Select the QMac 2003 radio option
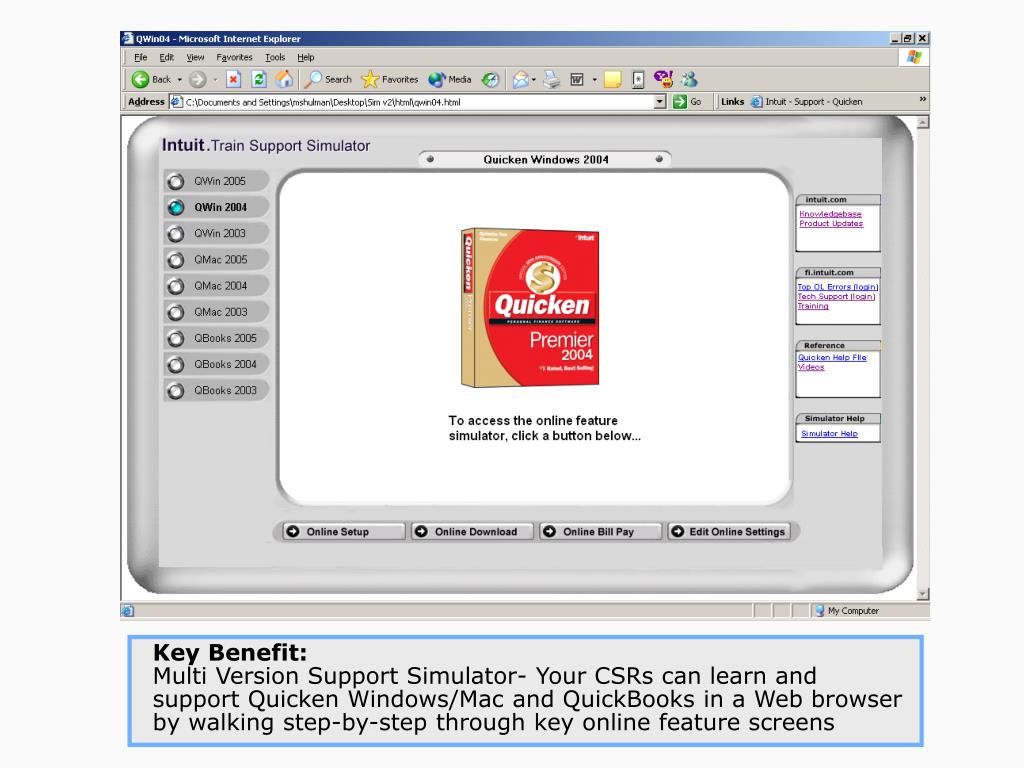 pyautogui.click(x=176, y=312)
